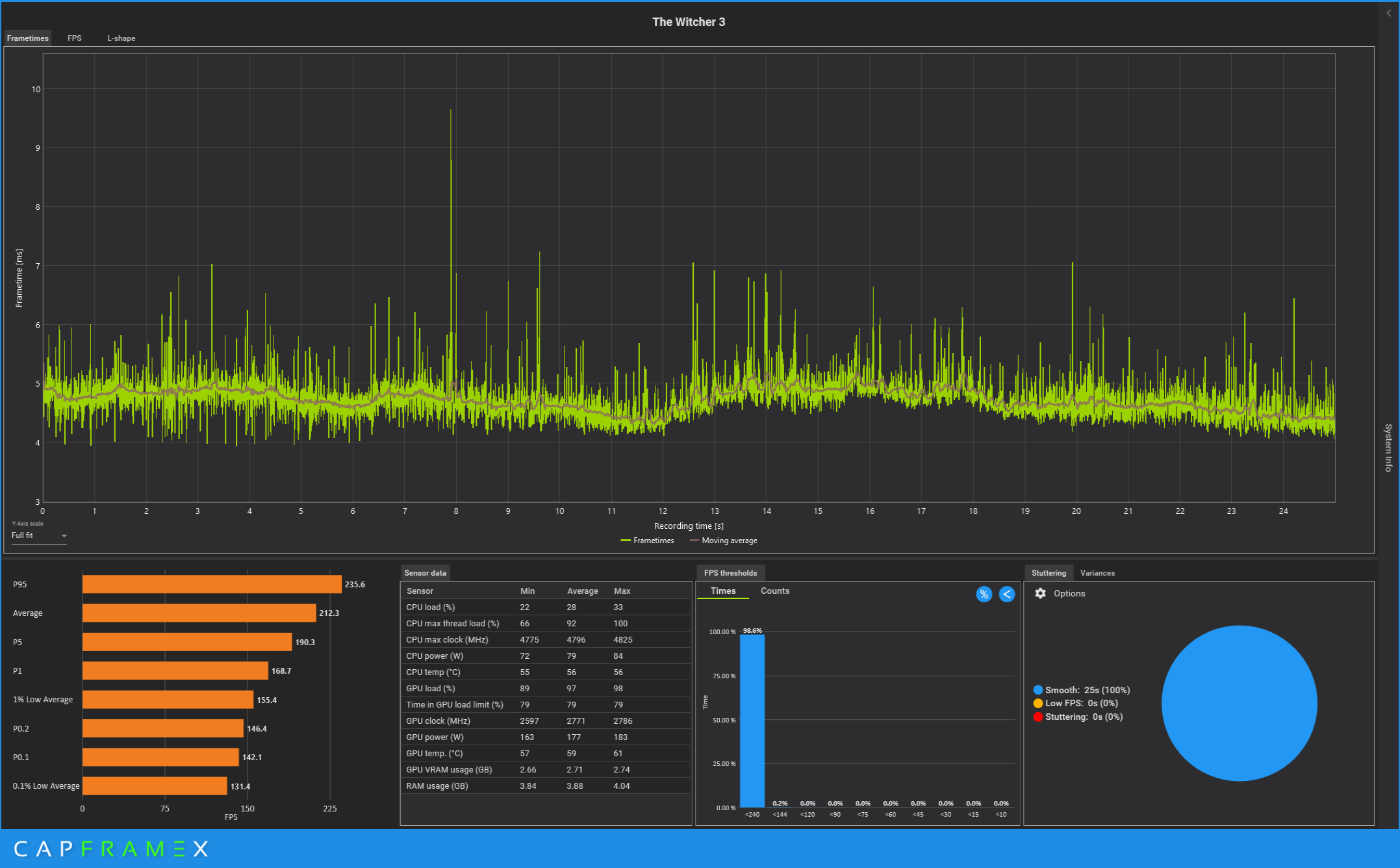The image size is (1400, 868).
Task: Click the Max column header in sensor table
Action: (x=622, y=591)
